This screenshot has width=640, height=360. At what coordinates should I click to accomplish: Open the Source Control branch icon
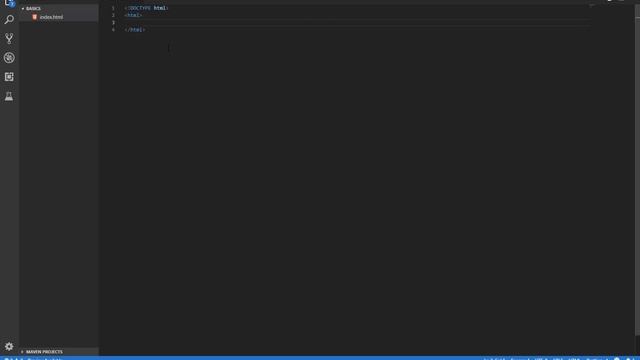point(9,38)
